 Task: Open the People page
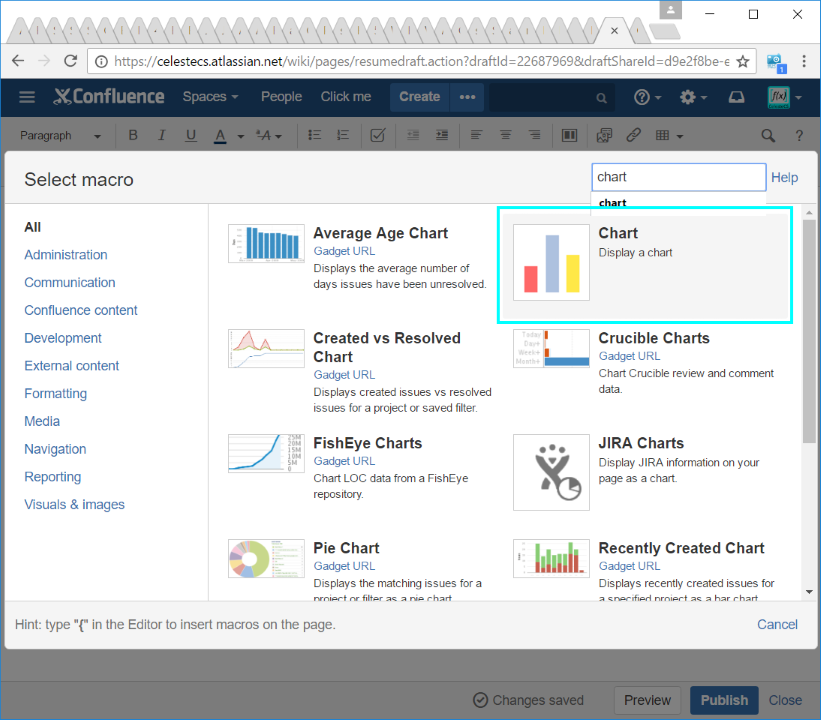point(282,97)
